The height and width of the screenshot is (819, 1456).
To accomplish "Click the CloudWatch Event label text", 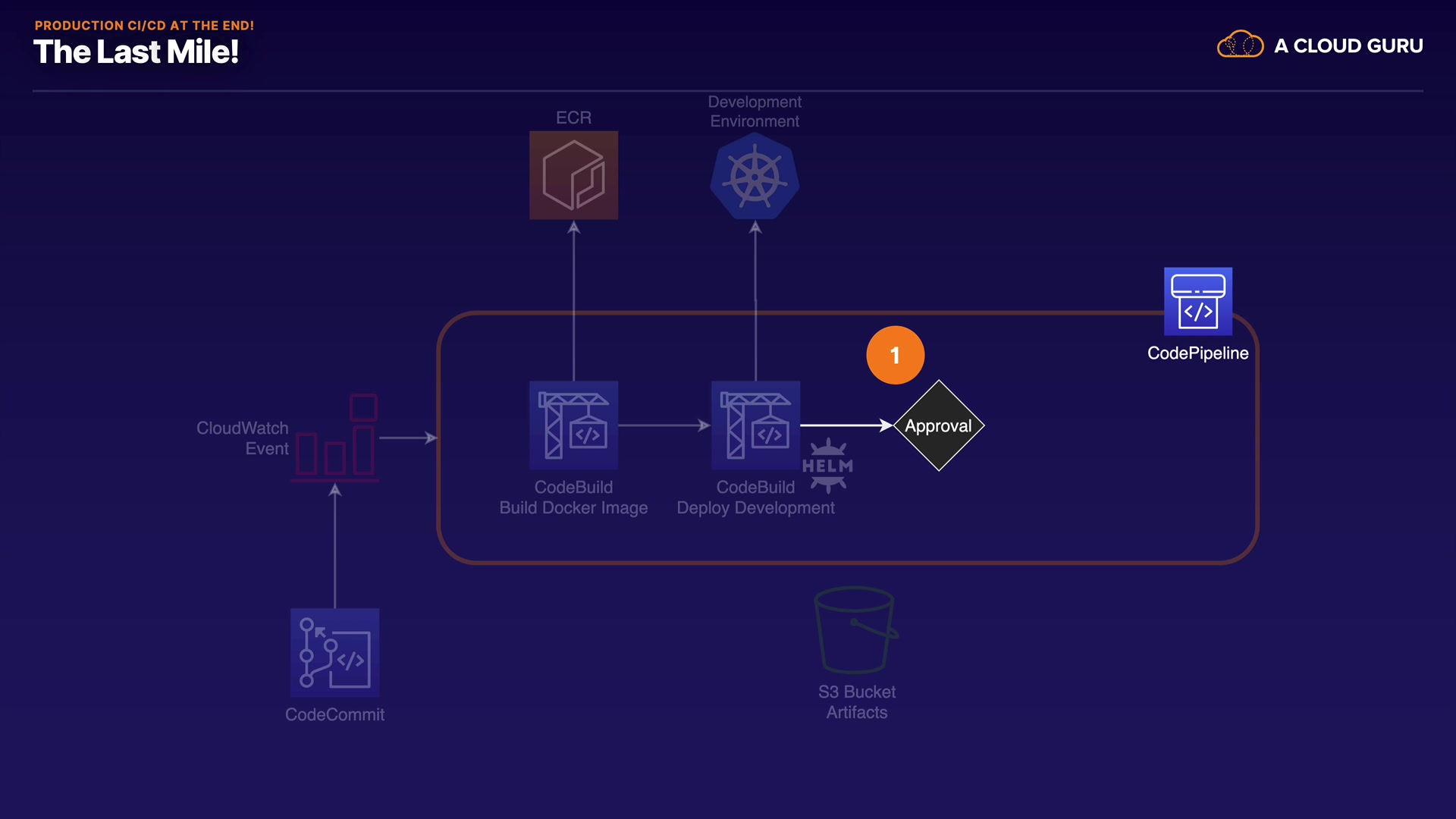I will (242, 438).
